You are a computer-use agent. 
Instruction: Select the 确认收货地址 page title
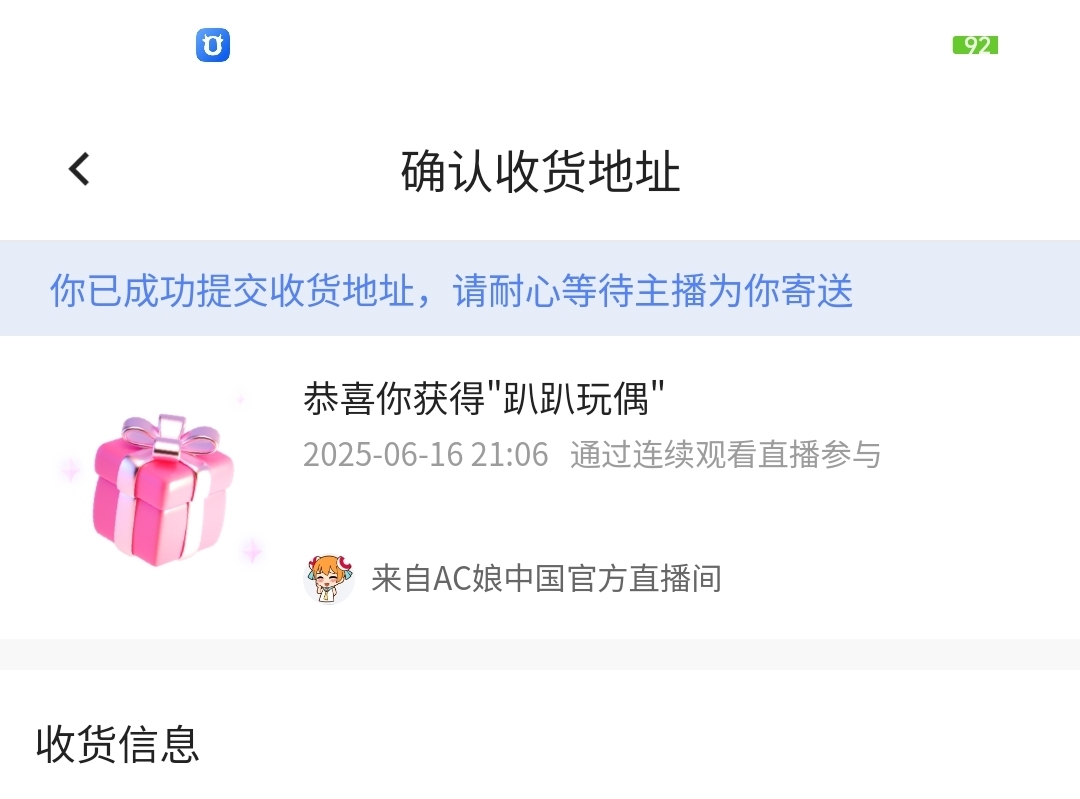pyautogui.click(x=541, y=171)
